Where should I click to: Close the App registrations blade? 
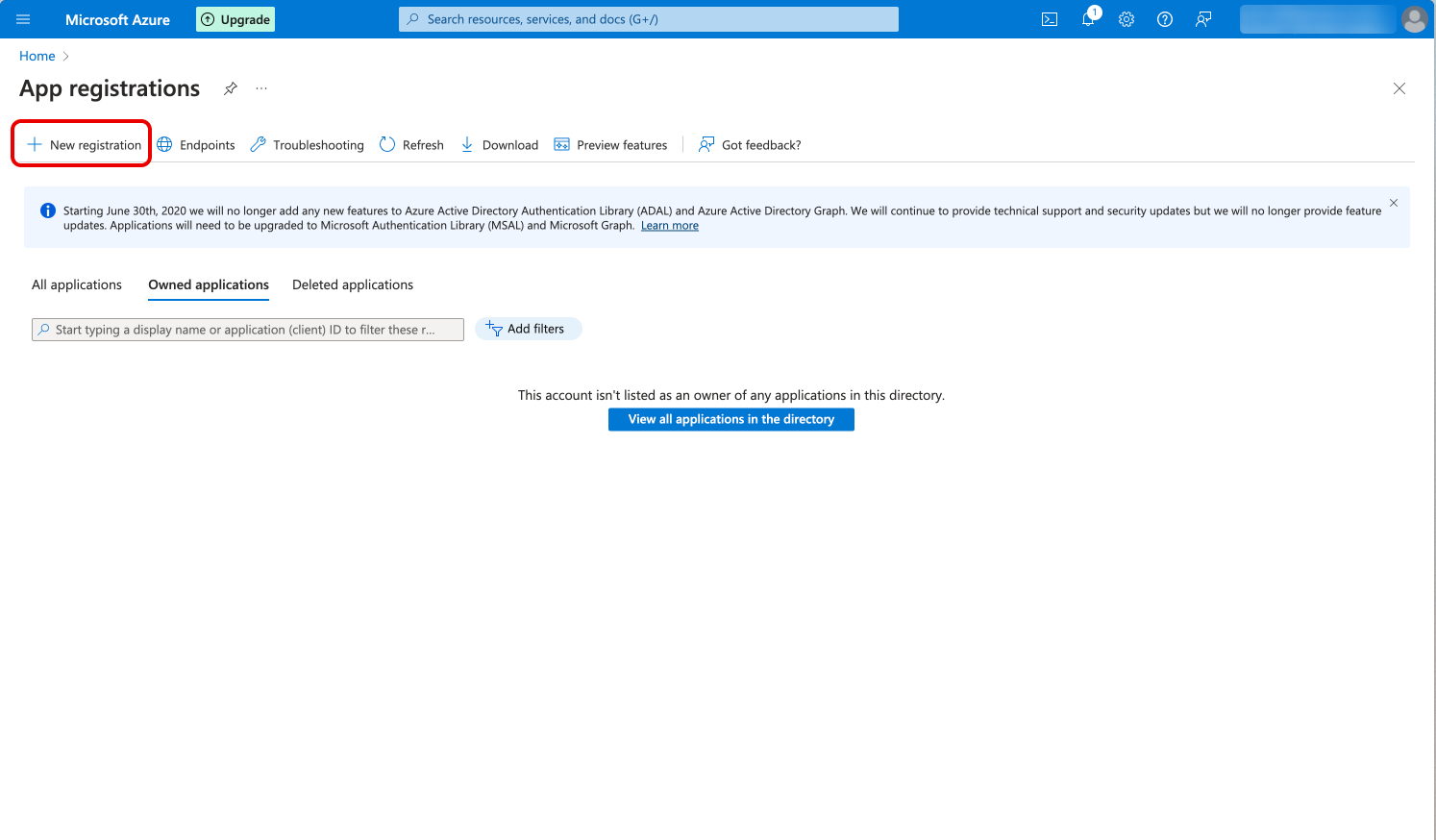1399,88
